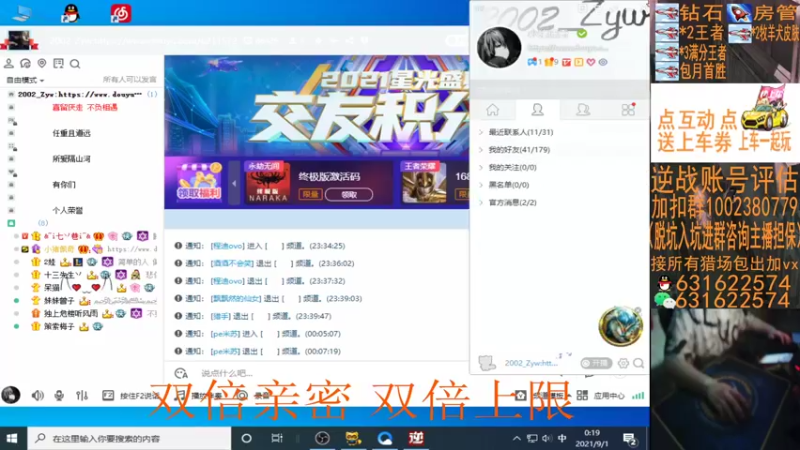800x450 pixels.
Task: Click the F2 push-to-talk keyboard icon
Action: point(108,395)
